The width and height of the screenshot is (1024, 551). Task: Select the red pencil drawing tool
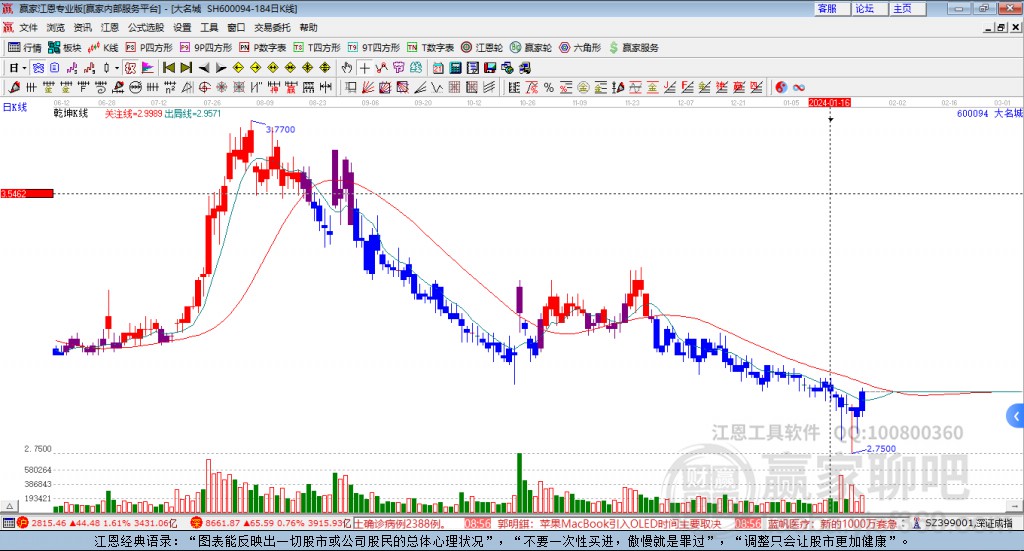(14, 87)
